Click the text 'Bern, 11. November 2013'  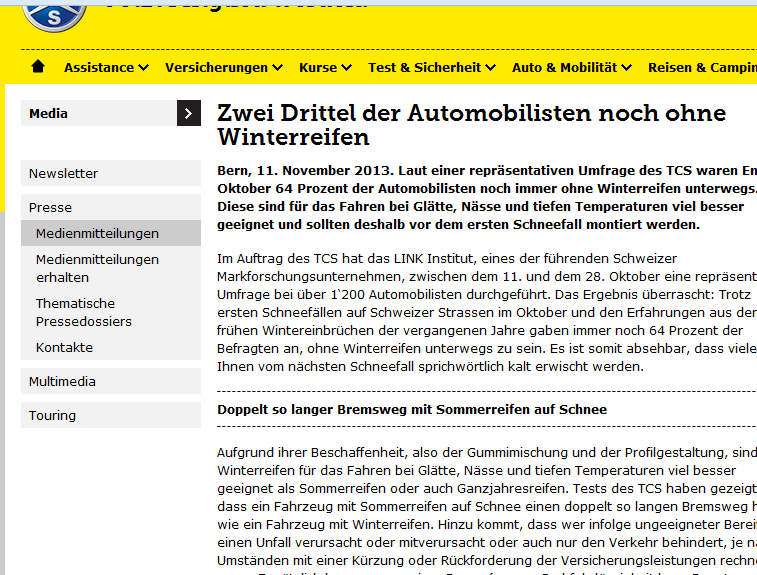(x=306, y=170)
